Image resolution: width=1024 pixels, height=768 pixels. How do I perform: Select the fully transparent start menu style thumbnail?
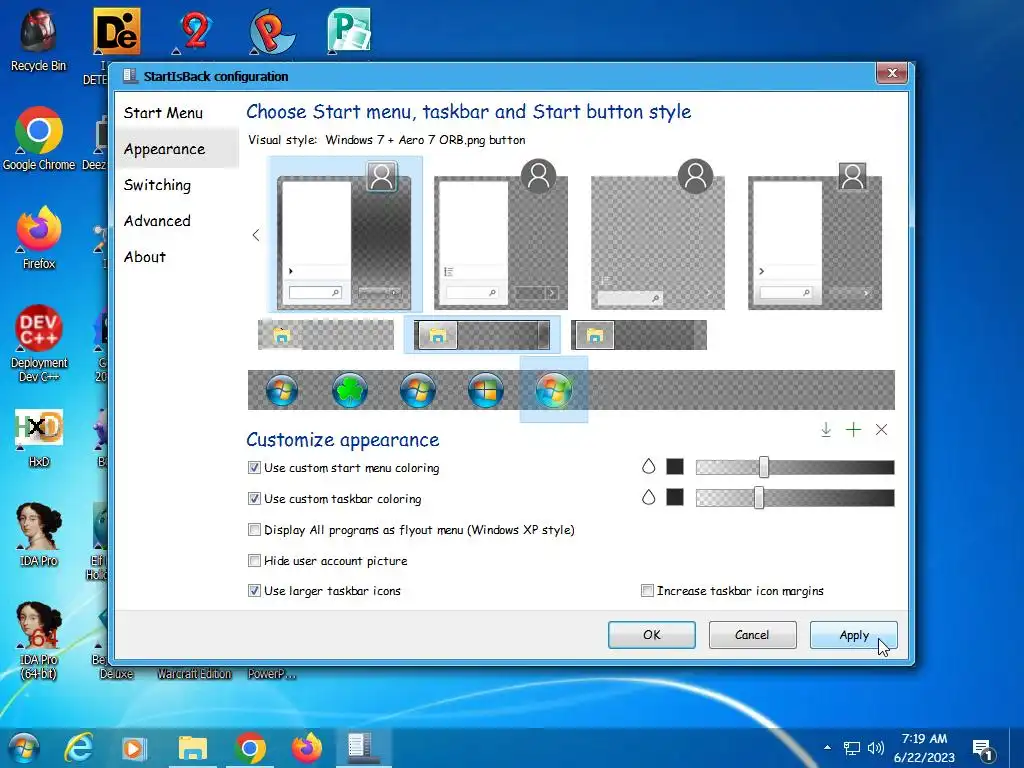[x=658, y=235]
